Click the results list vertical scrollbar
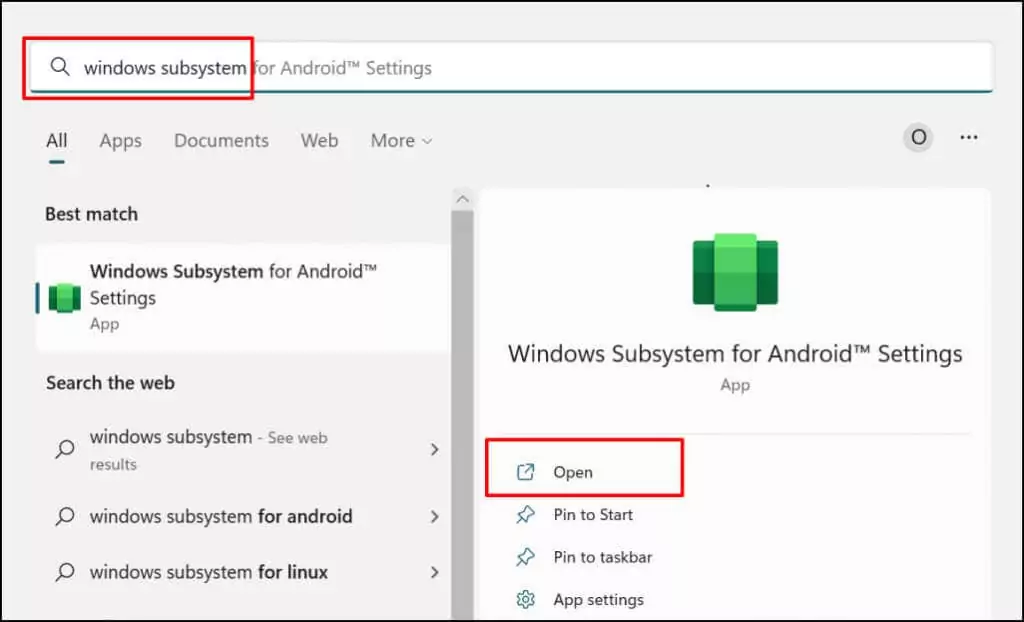The image size is (1024, 622). pos(462,415)
